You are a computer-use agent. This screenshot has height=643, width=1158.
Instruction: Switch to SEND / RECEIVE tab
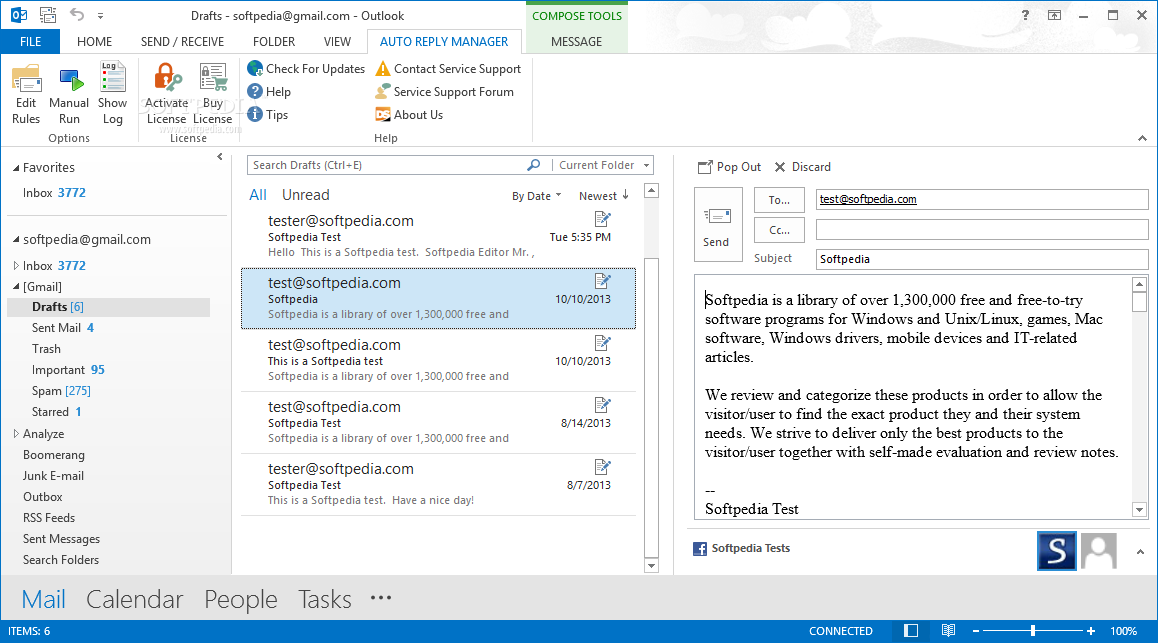coord(182,41)
